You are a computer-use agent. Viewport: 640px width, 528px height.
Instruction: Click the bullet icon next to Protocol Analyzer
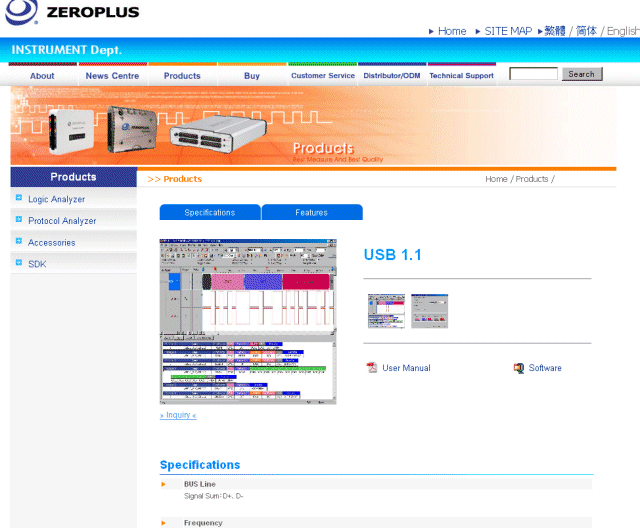tap(19, 220)
